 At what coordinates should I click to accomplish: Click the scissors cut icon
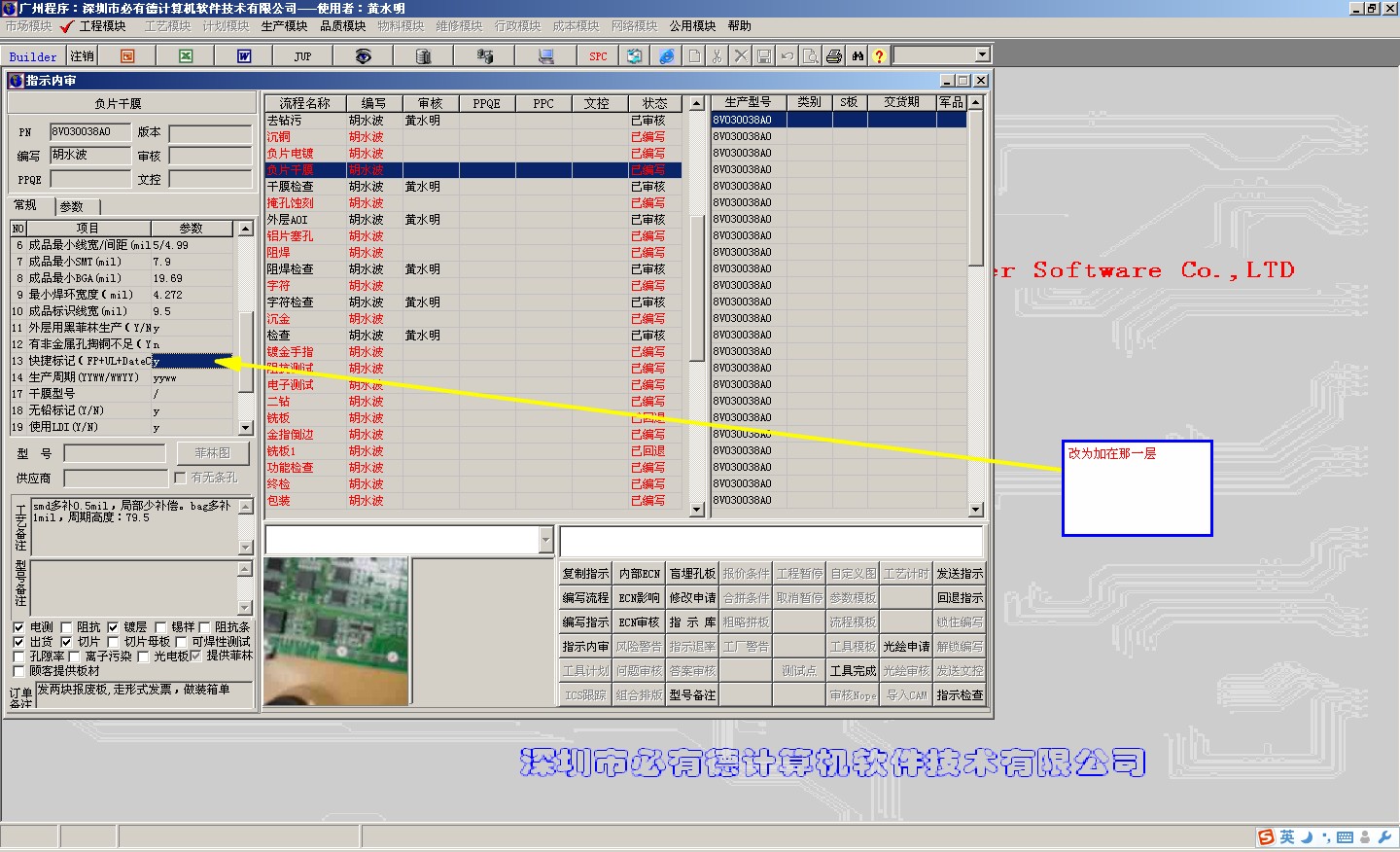click(717, 56)
